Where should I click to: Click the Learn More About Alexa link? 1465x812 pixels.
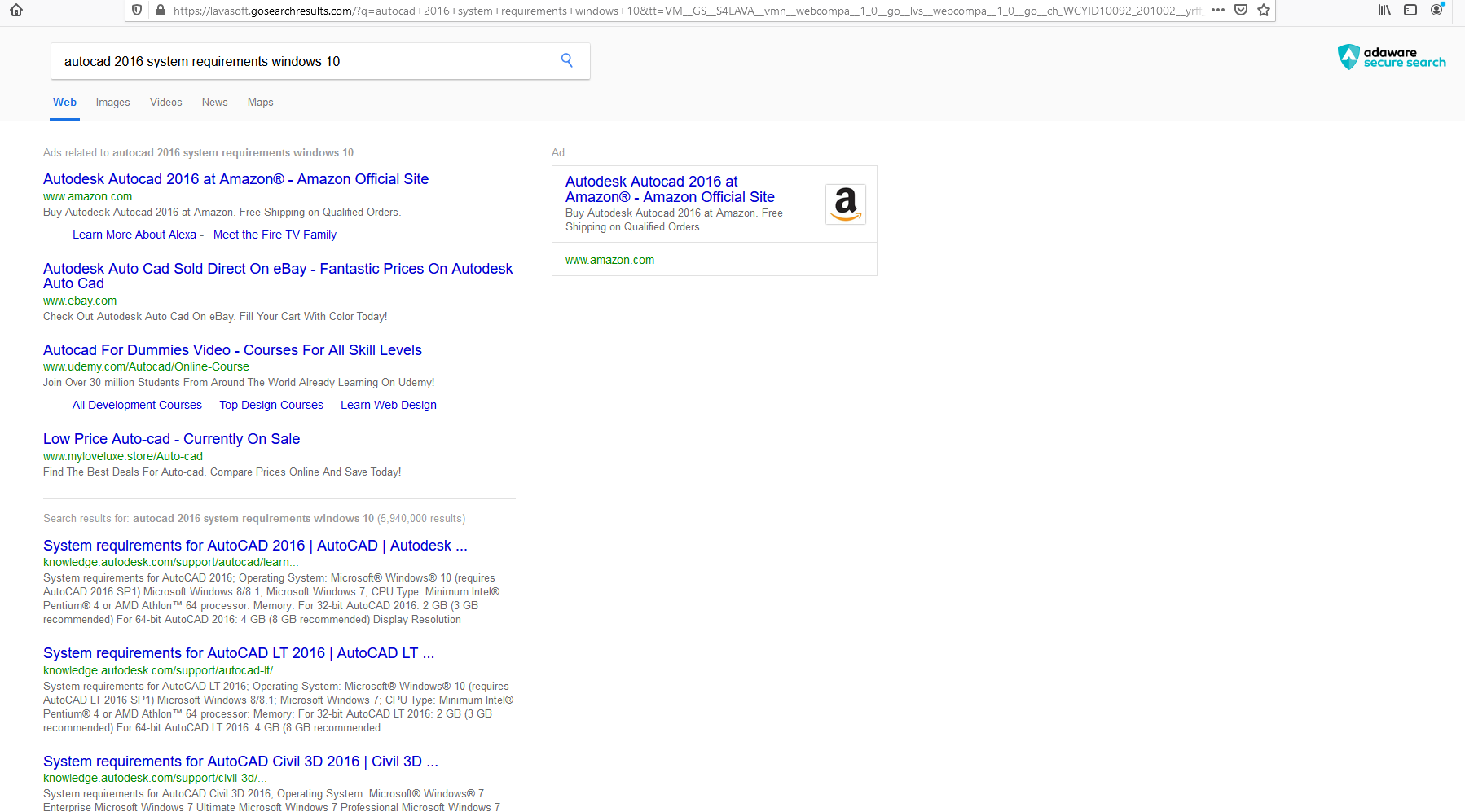point(134,235)
